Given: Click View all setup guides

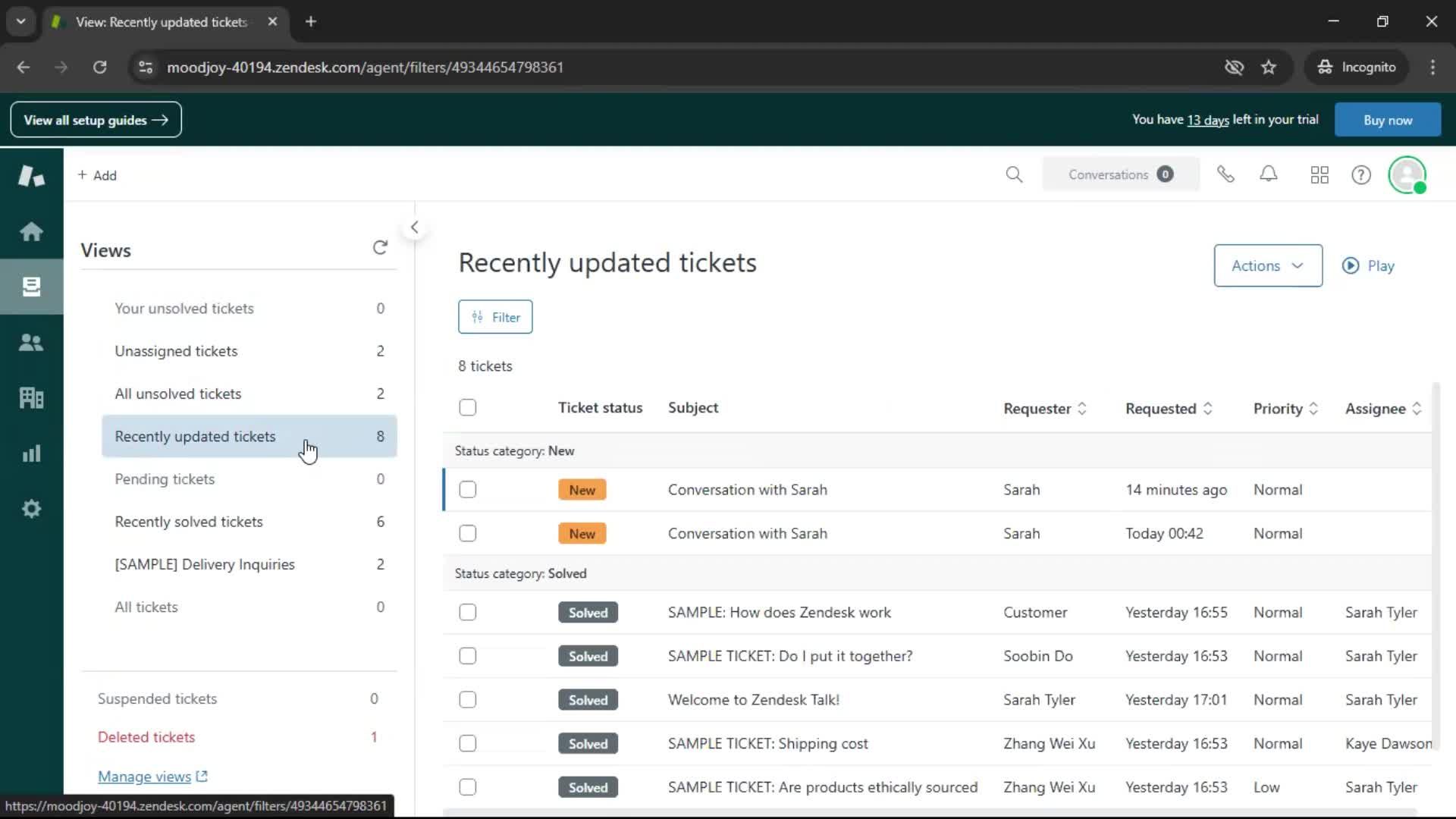Looking at the screenshot, I should [96, 120].
